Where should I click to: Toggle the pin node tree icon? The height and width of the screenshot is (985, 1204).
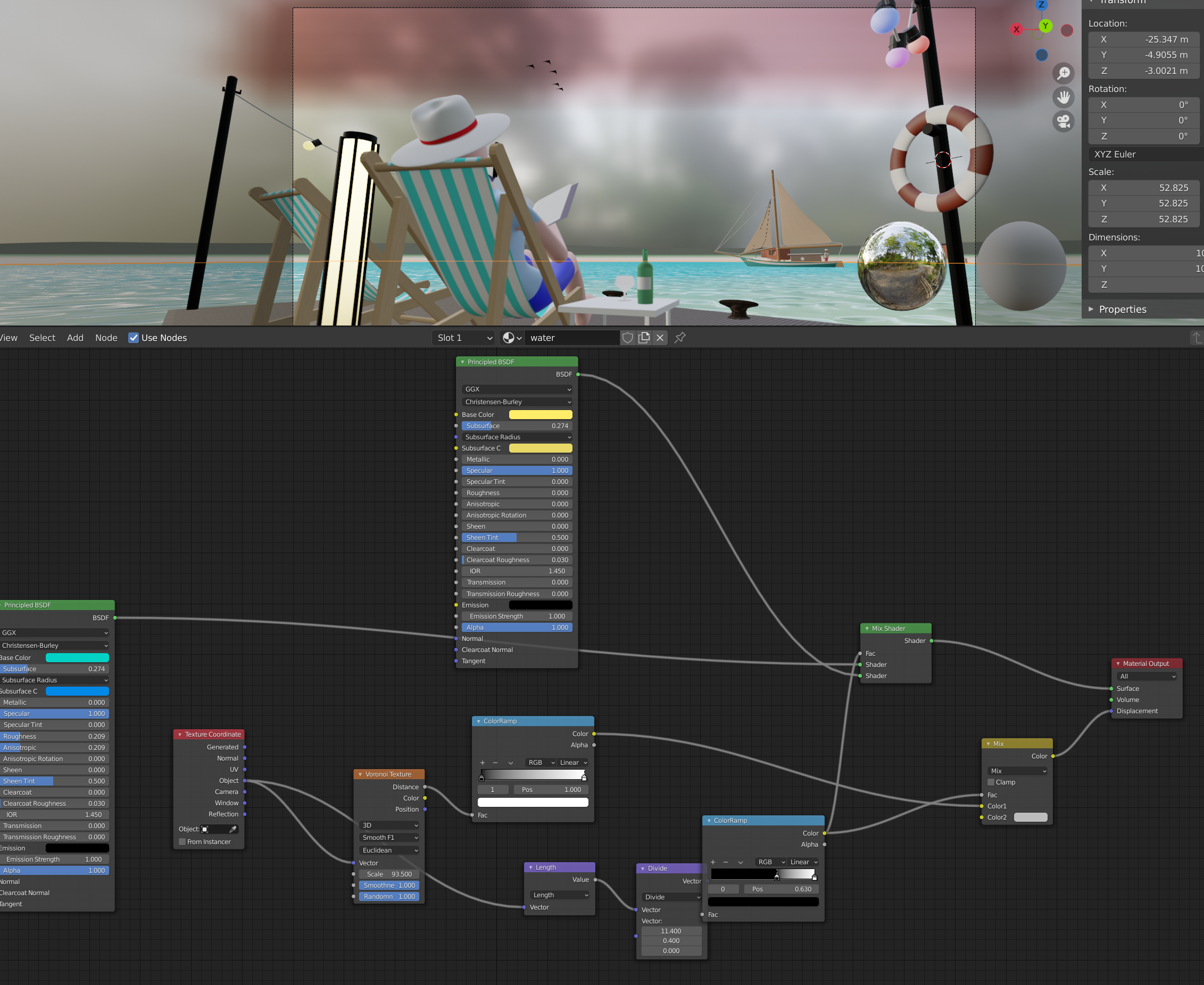(x=680, y=338)
